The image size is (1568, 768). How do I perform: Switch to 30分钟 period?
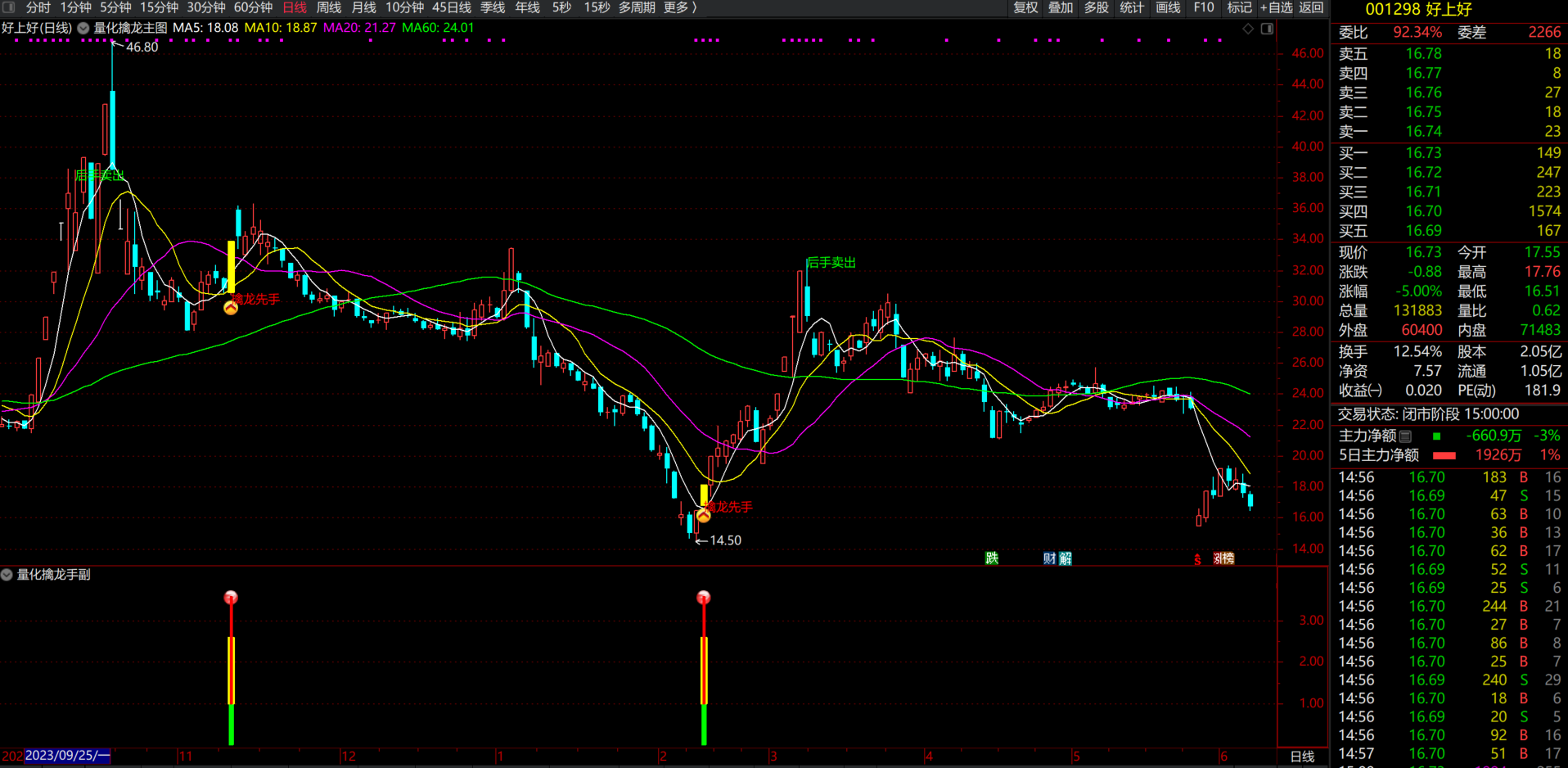206,7
